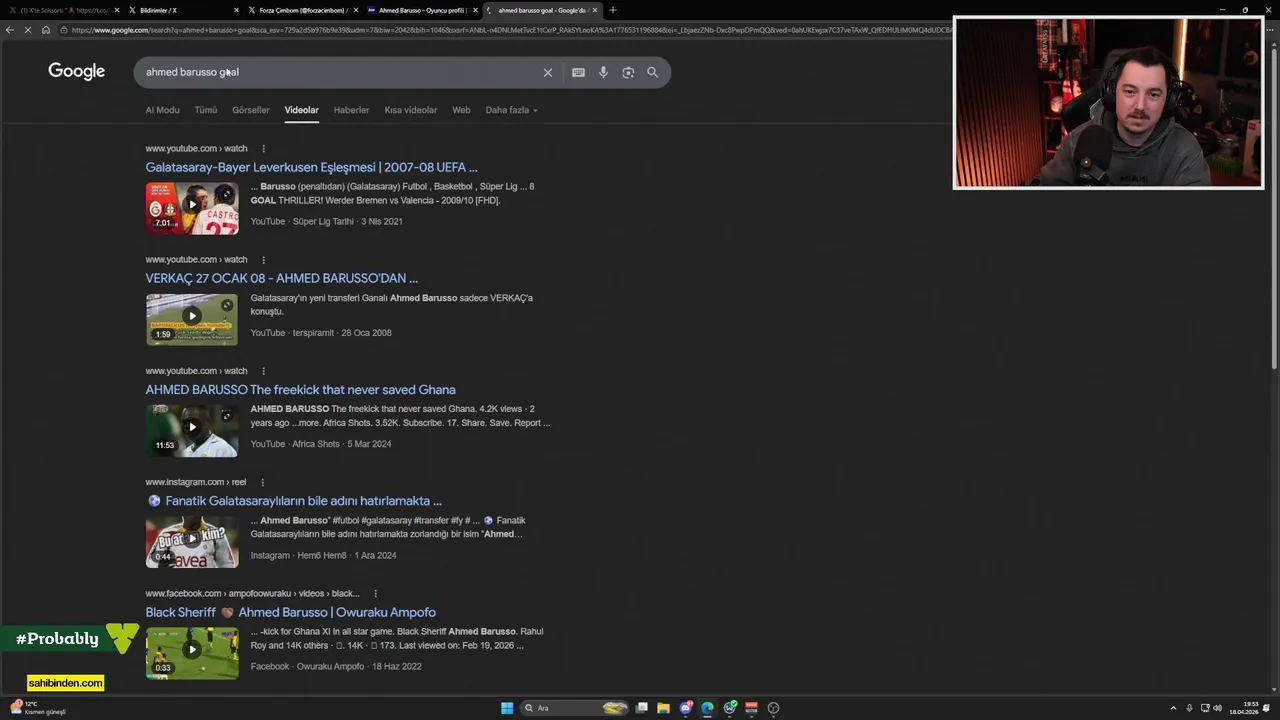Open OBS Studio from the taskbar

[773, 708]
